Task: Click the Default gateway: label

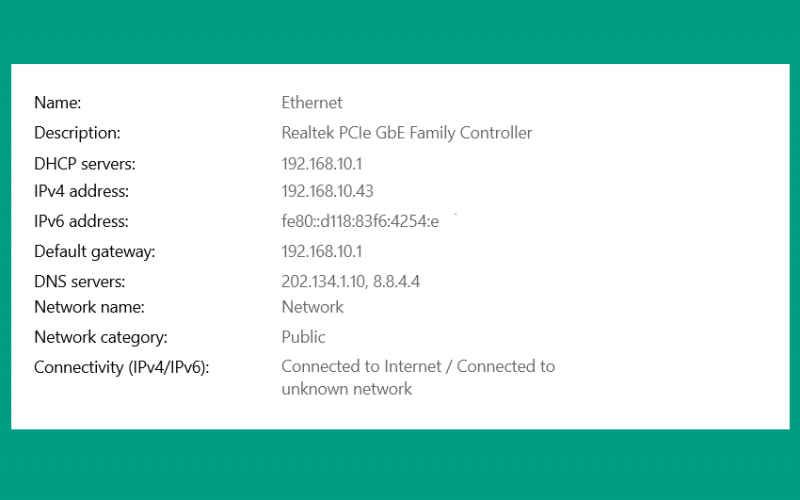Action: point(94,252)
